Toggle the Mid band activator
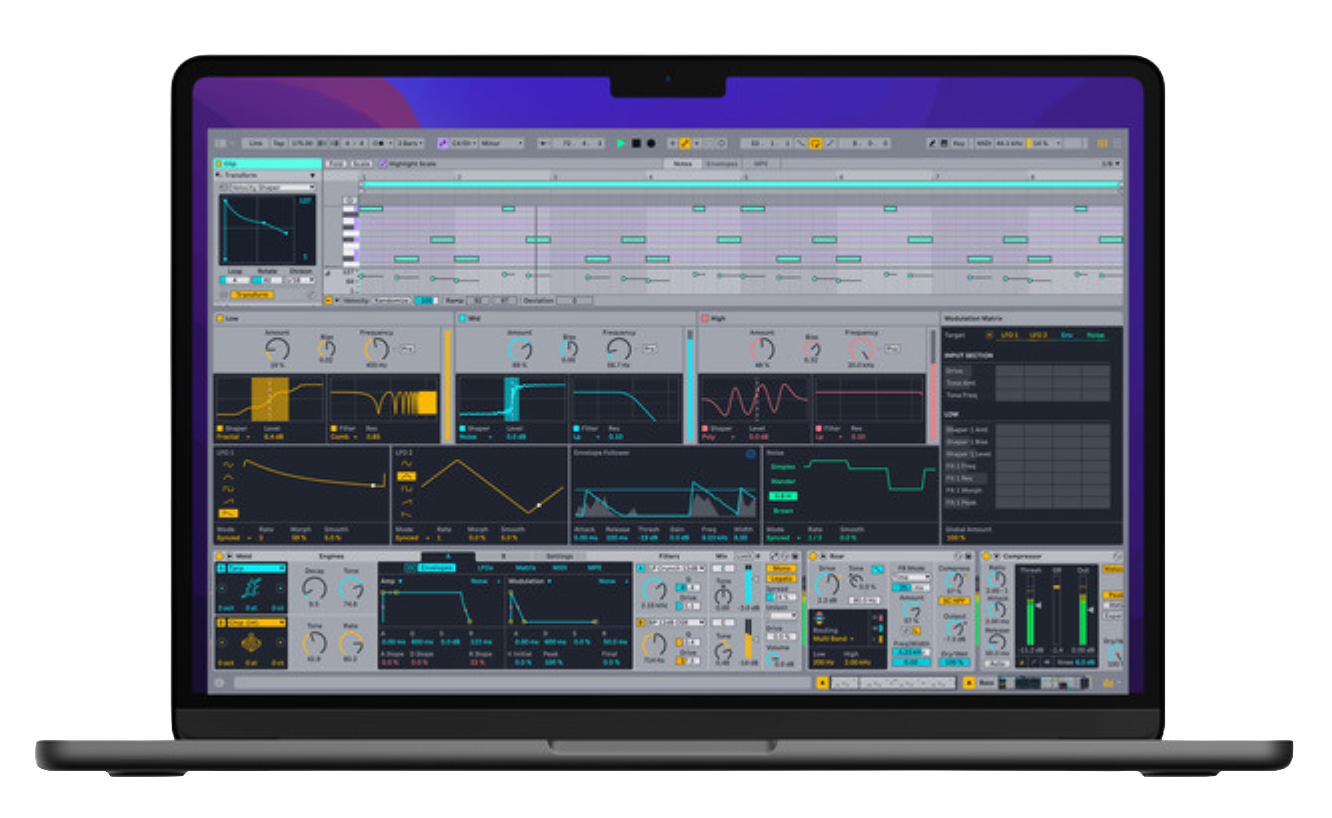This screenshot has height=818, width=1332. tap(463, 319)
